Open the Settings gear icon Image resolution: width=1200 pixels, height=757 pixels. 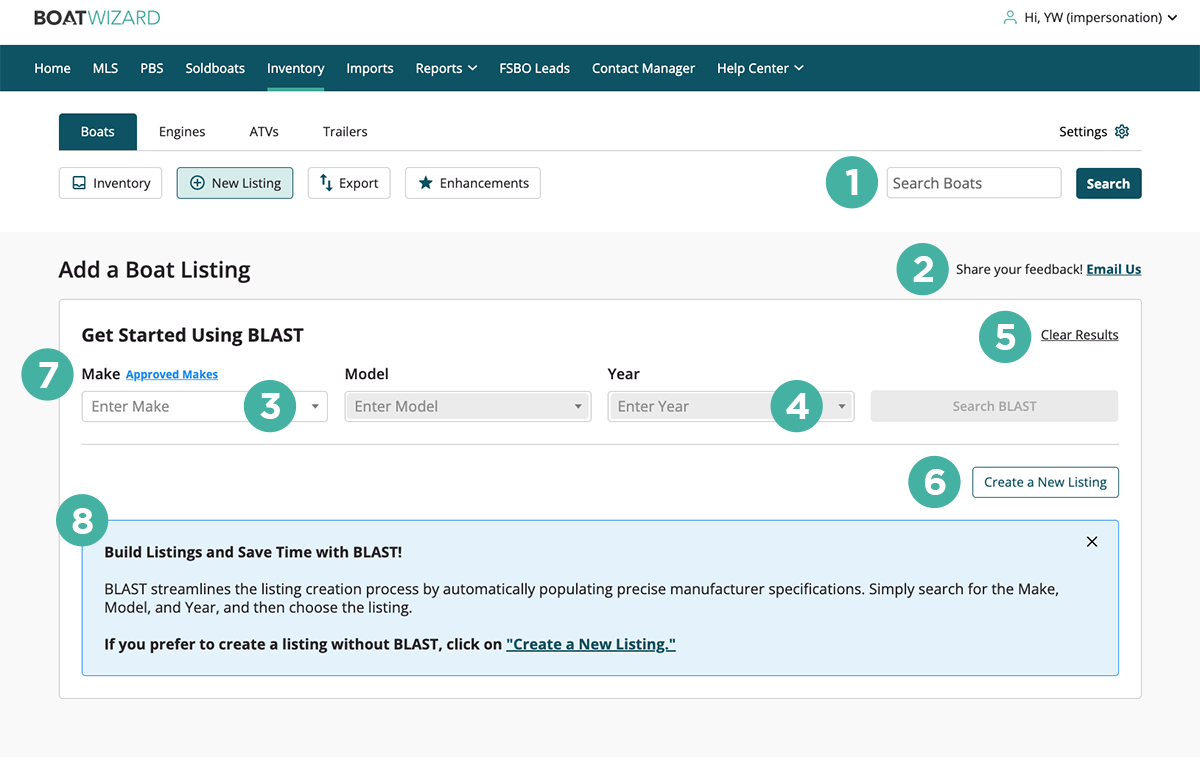click(1122, 131)
